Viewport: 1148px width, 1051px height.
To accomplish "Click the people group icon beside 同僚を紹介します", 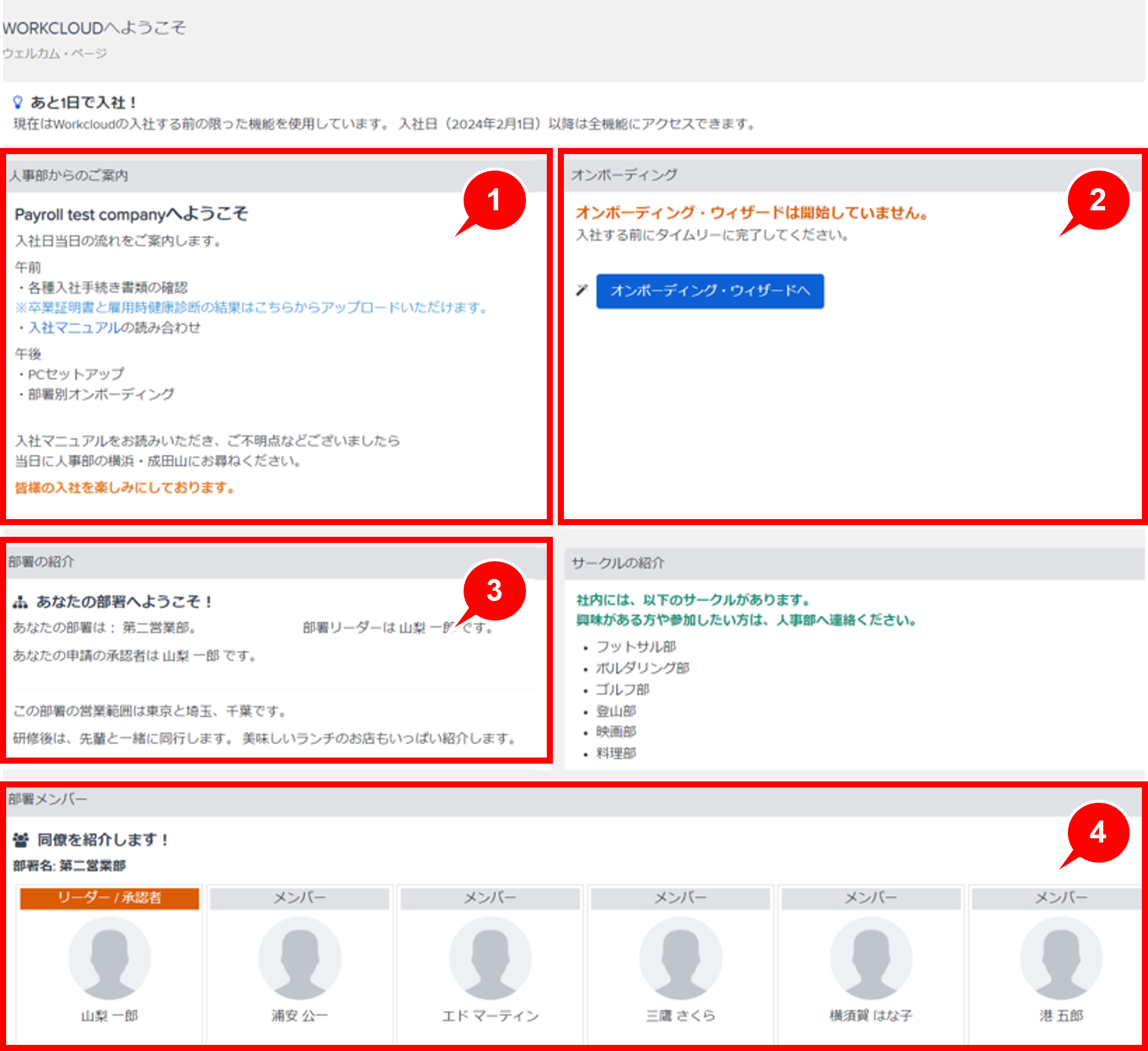I will 21,840.
